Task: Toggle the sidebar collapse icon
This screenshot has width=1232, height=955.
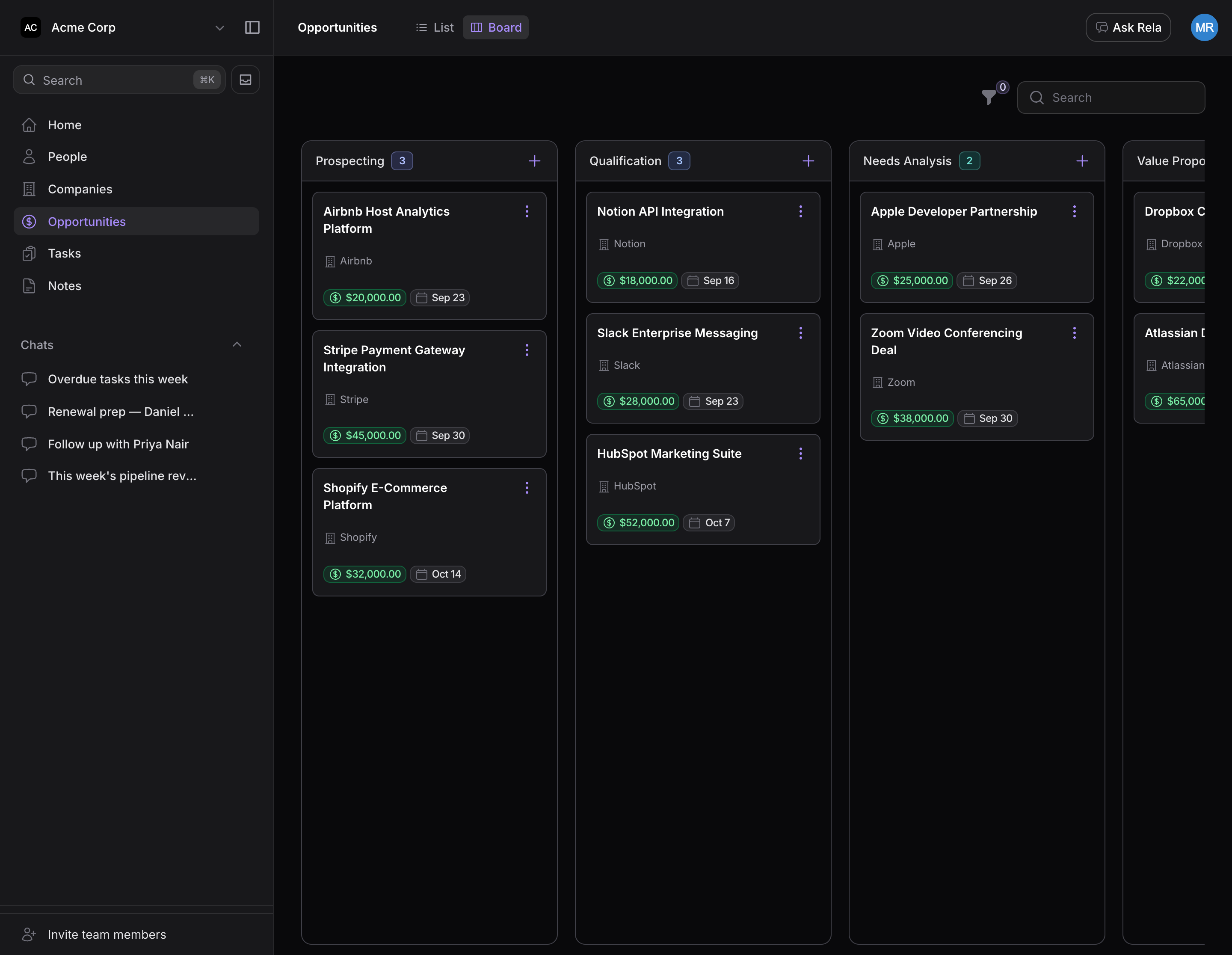Action: pos(252,27)
